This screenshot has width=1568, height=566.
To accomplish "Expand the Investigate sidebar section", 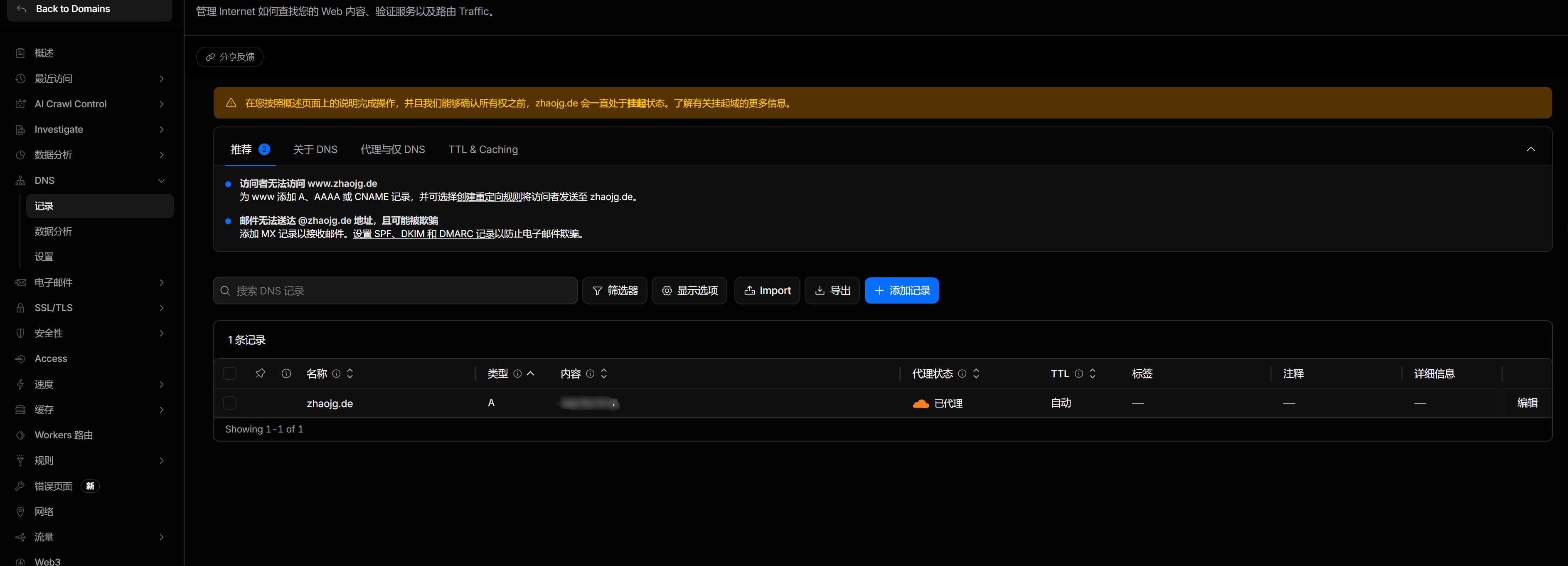I will 161,130.
